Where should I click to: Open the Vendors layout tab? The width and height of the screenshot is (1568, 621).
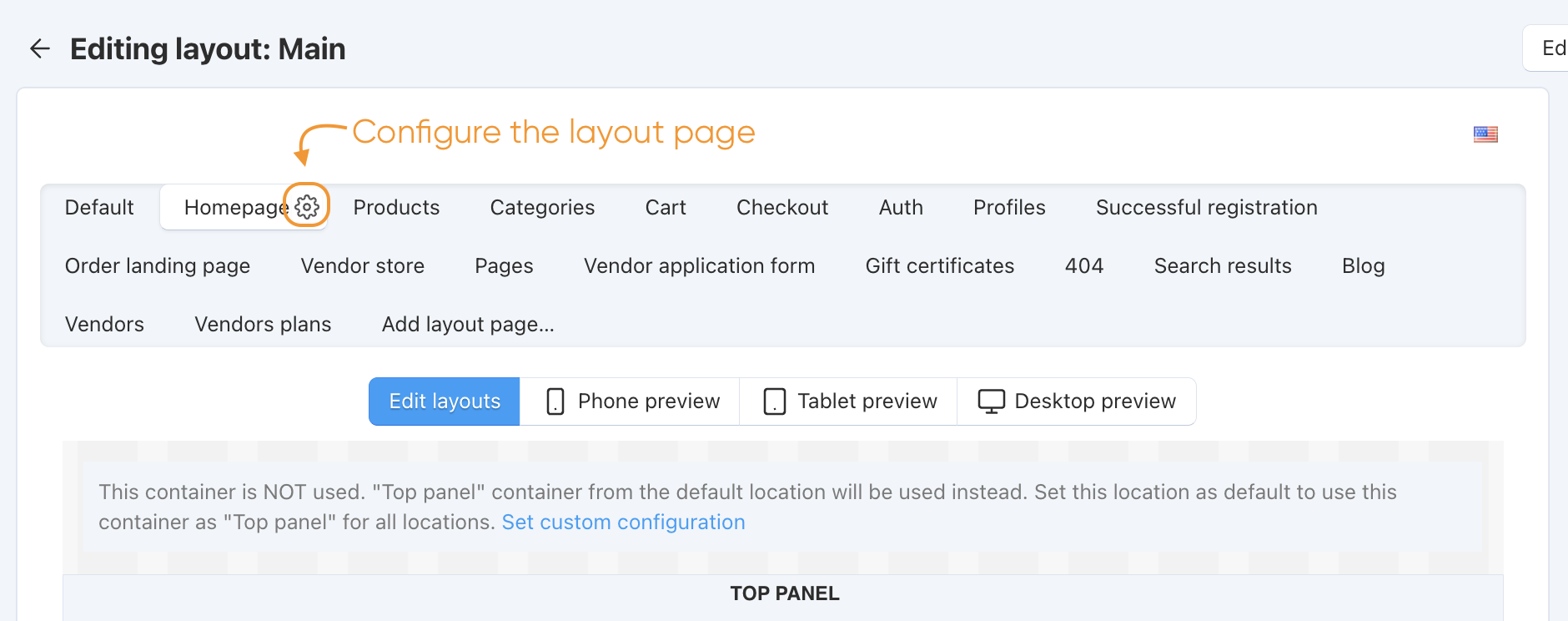104,324
